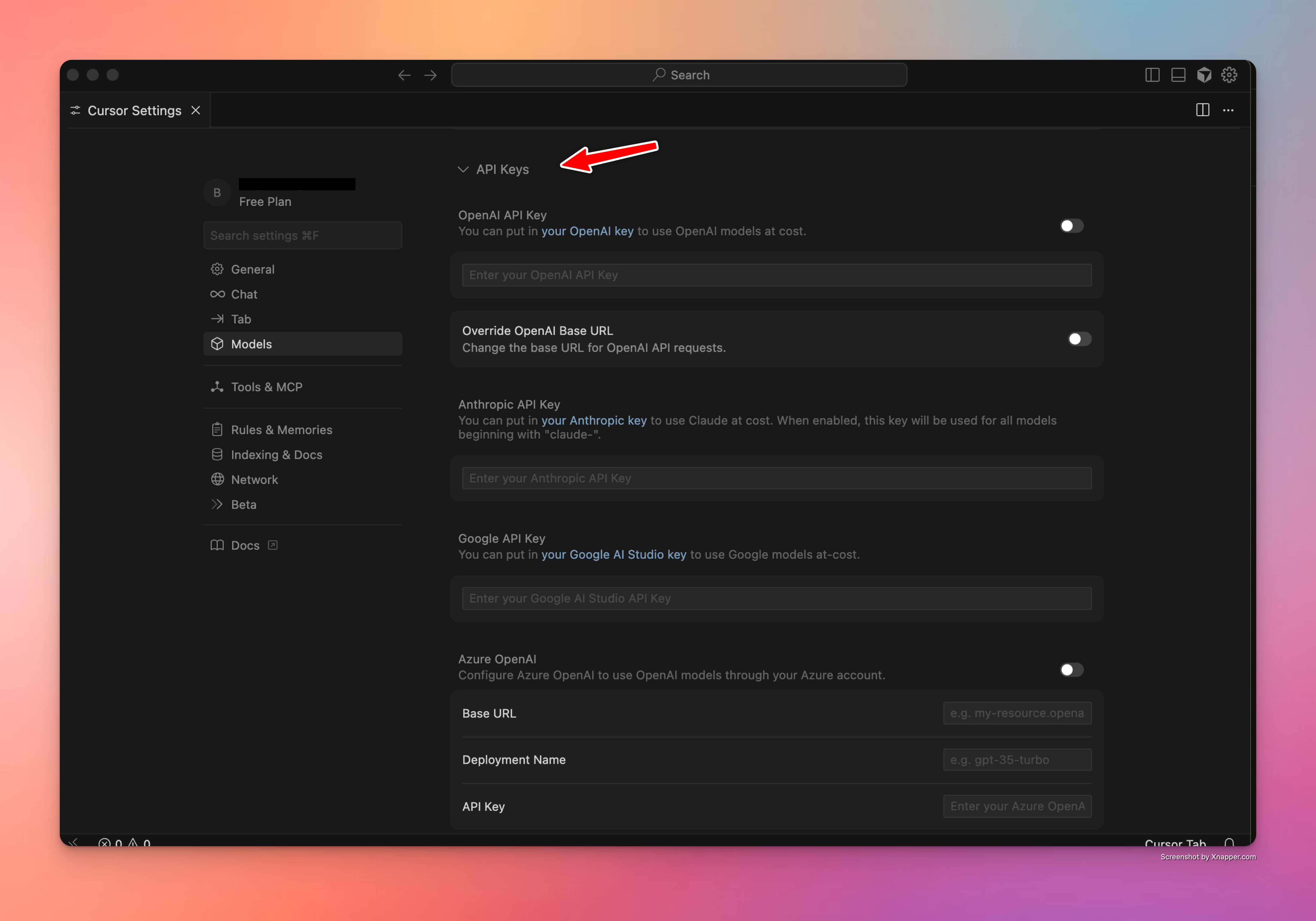
Task: Open the editor more actions ellipsis
Action: 1228,110
